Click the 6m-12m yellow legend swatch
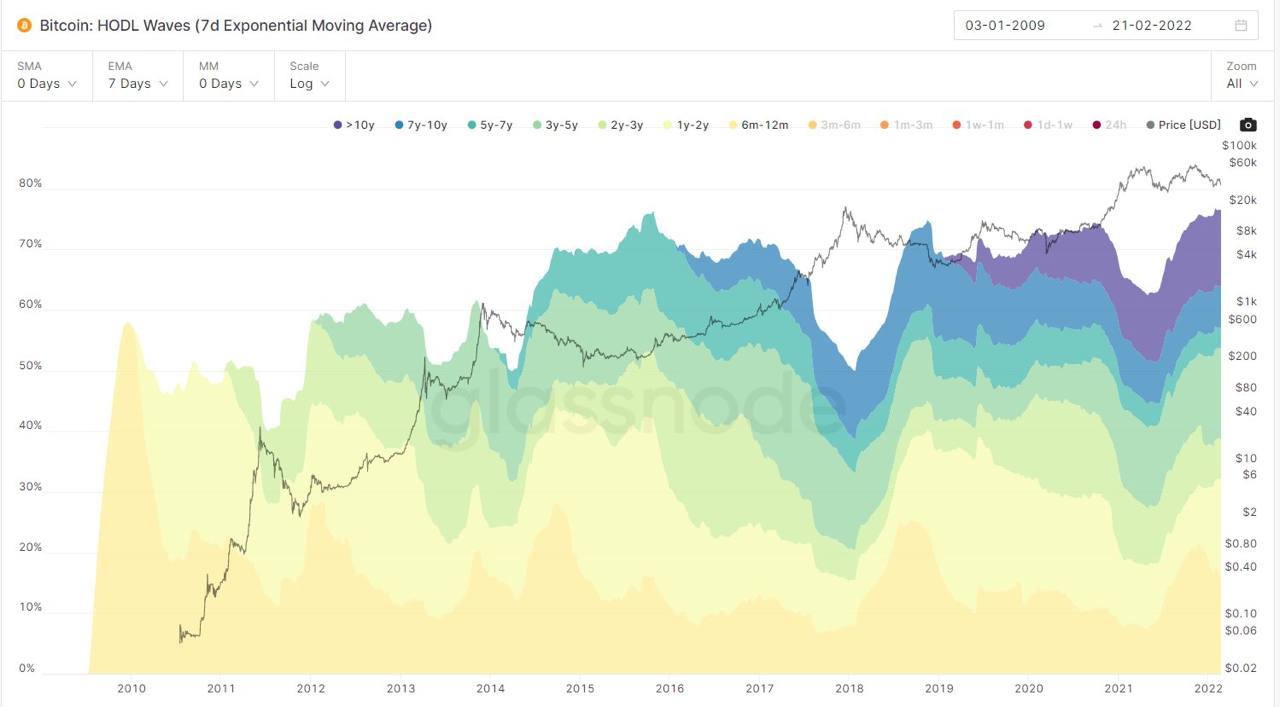1280x707 pixels. 732,125
